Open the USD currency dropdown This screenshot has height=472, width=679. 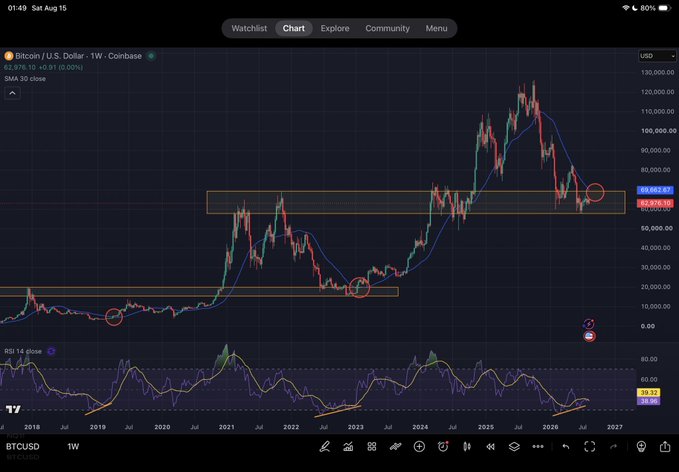click(x=657, y=56)
